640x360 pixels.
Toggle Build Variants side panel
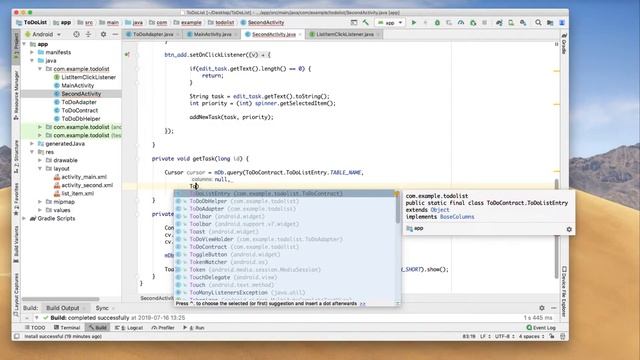(16, 244)
